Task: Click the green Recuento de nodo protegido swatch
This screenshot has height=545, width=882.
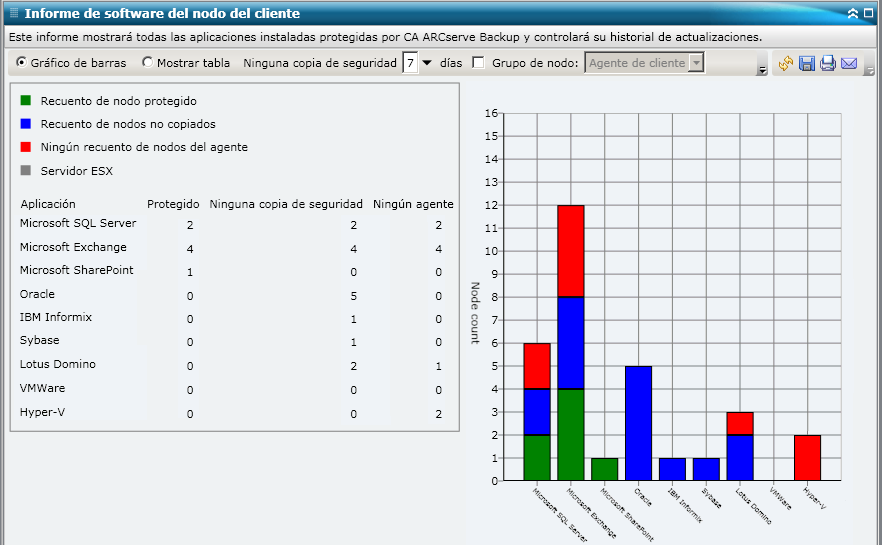Action: coord(25,101)
